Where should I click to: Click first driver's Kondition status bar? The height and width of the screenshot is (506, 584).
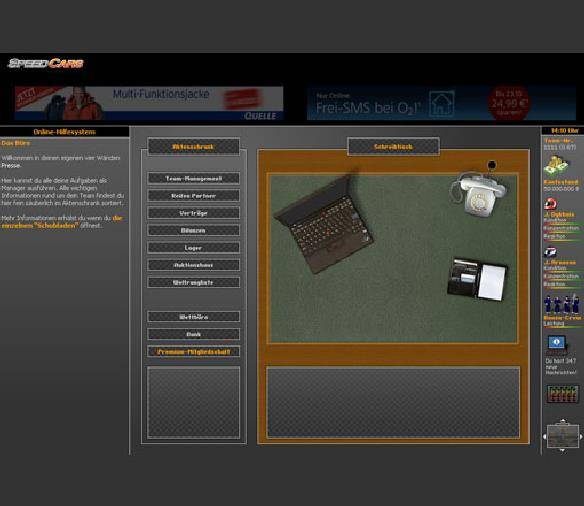point(563,223)
